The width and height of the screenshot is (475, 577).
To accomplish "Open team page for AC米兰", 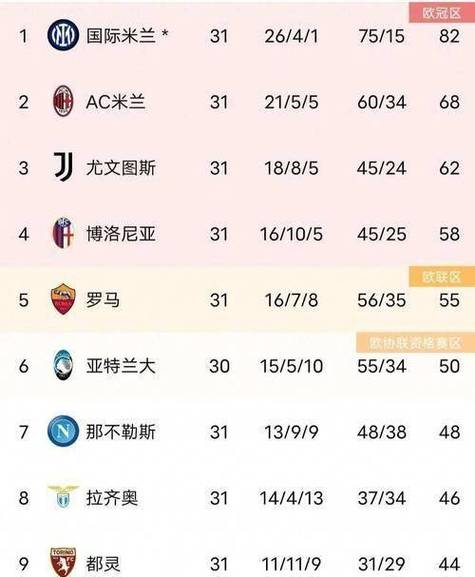I will (116, 102).
